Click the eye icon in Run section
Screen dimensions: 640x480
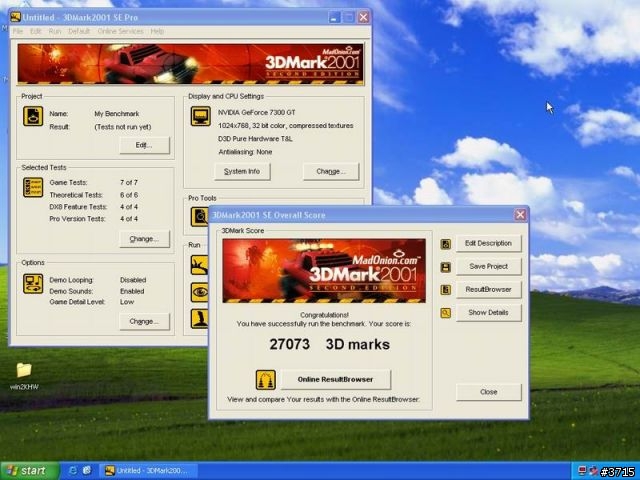coord(200,292)
